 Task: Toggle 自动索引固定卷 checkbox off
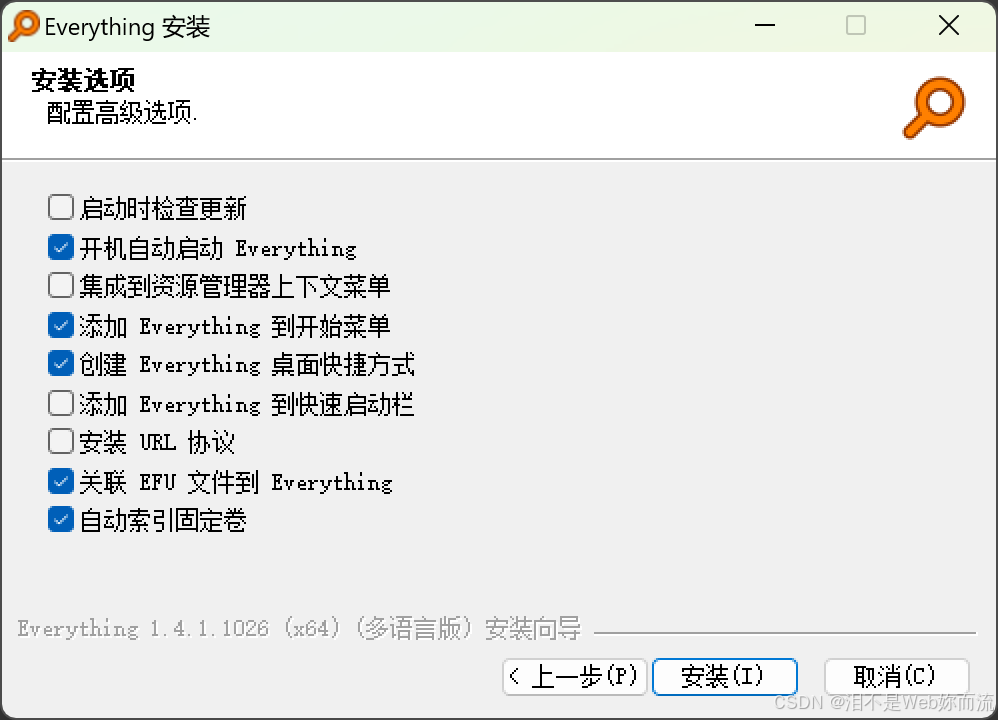(x=60, y=519)
